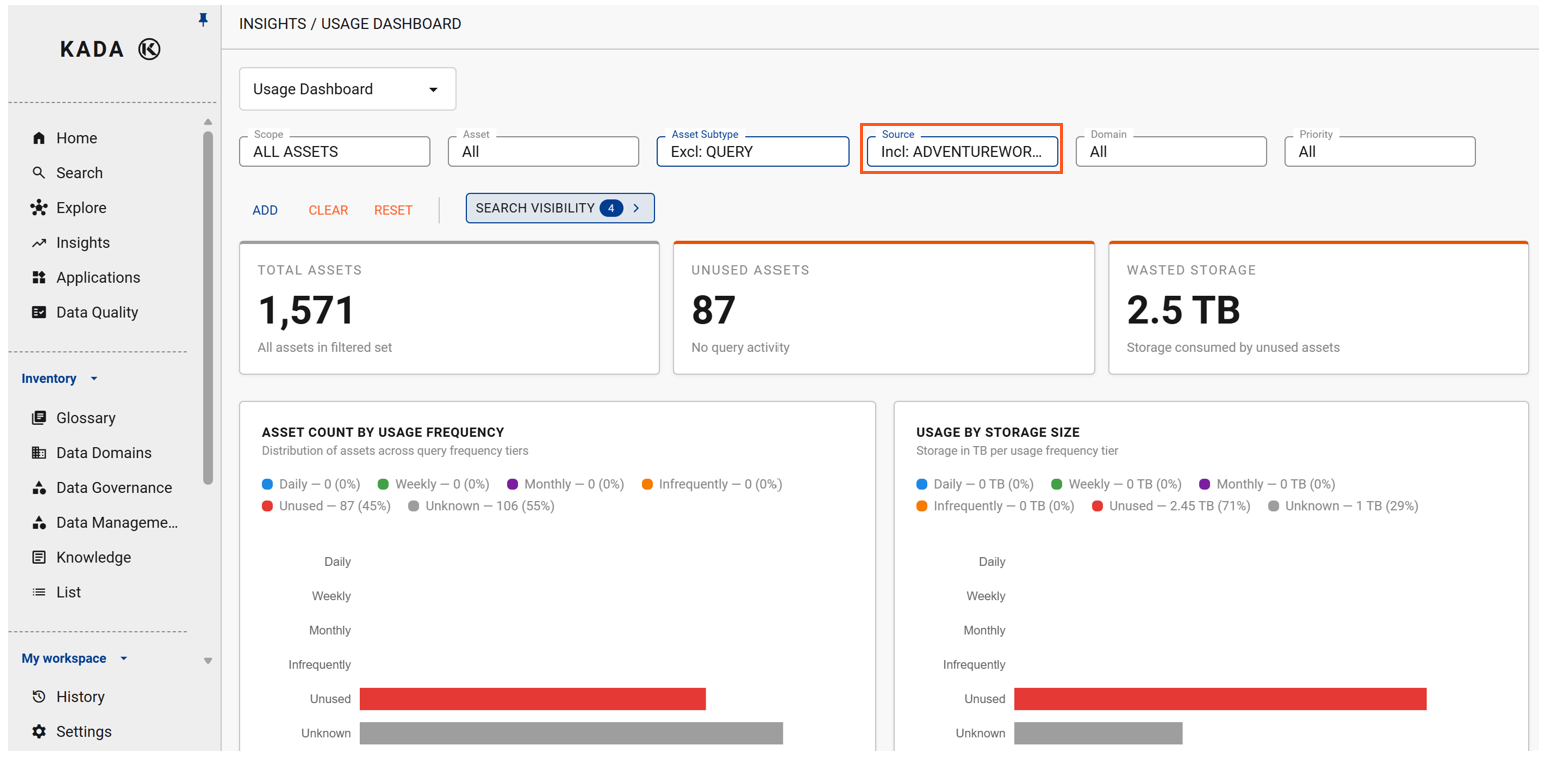Open the SEARCH VISIBILITY panel button
The width and height of the screenshot is (1550, 766).
point(560,208)
